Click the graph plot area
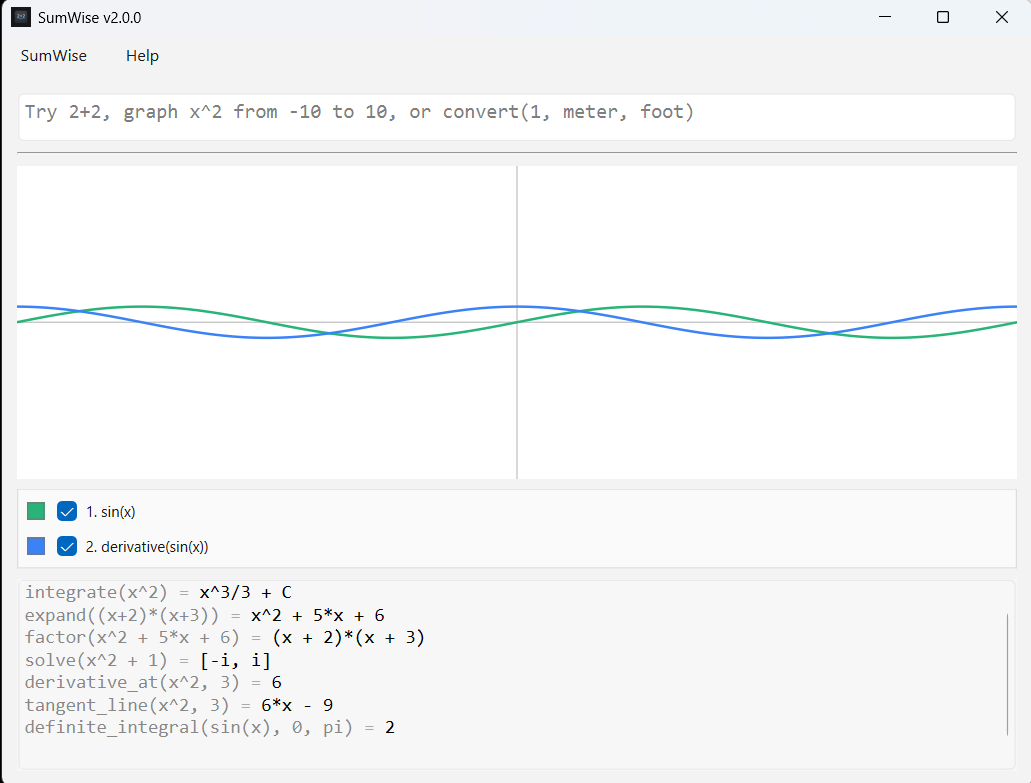This screenshot has height=783, width=1031. tap(517, 322)
